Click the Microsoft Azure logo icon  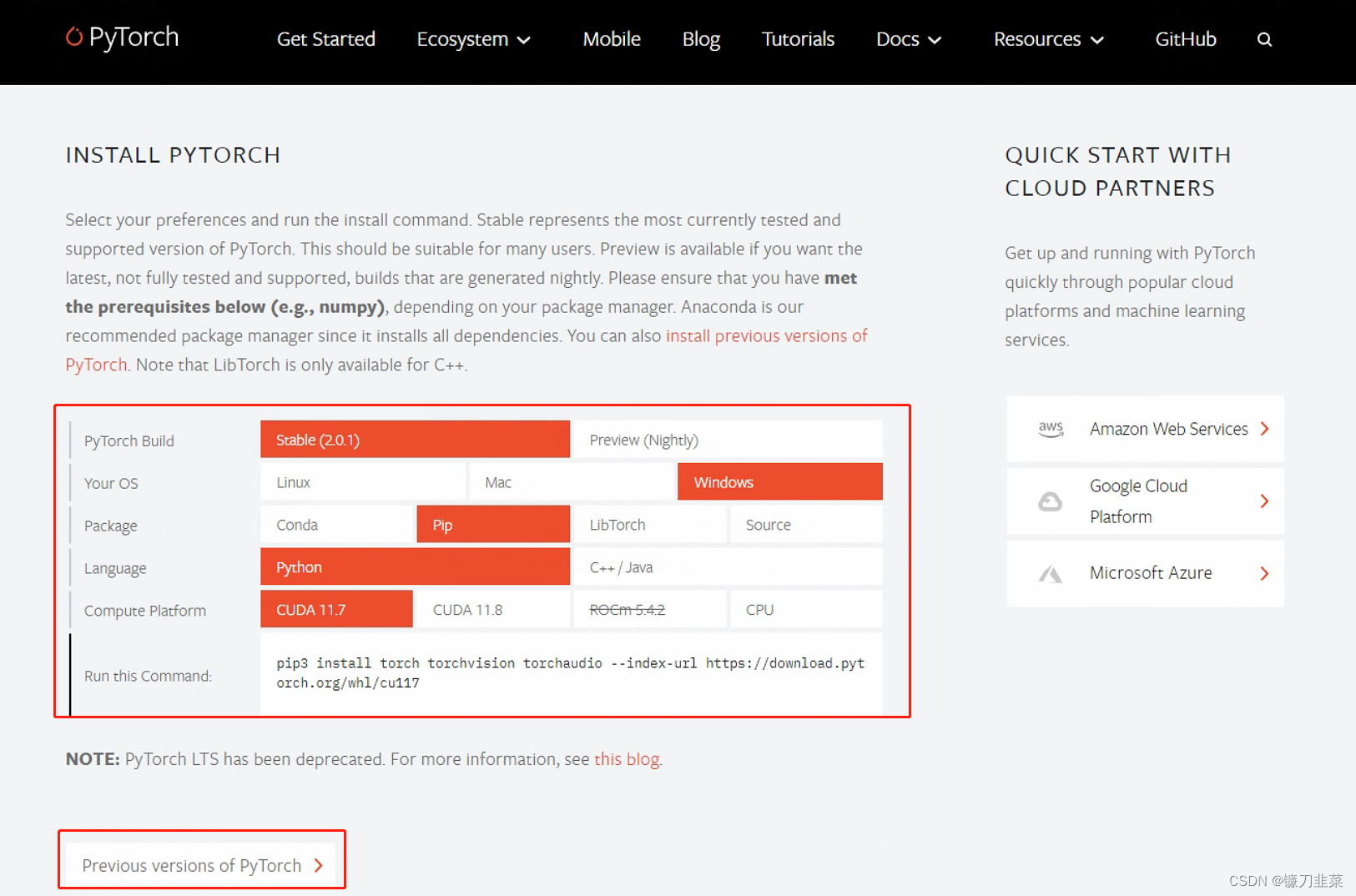pos(1050,573)
